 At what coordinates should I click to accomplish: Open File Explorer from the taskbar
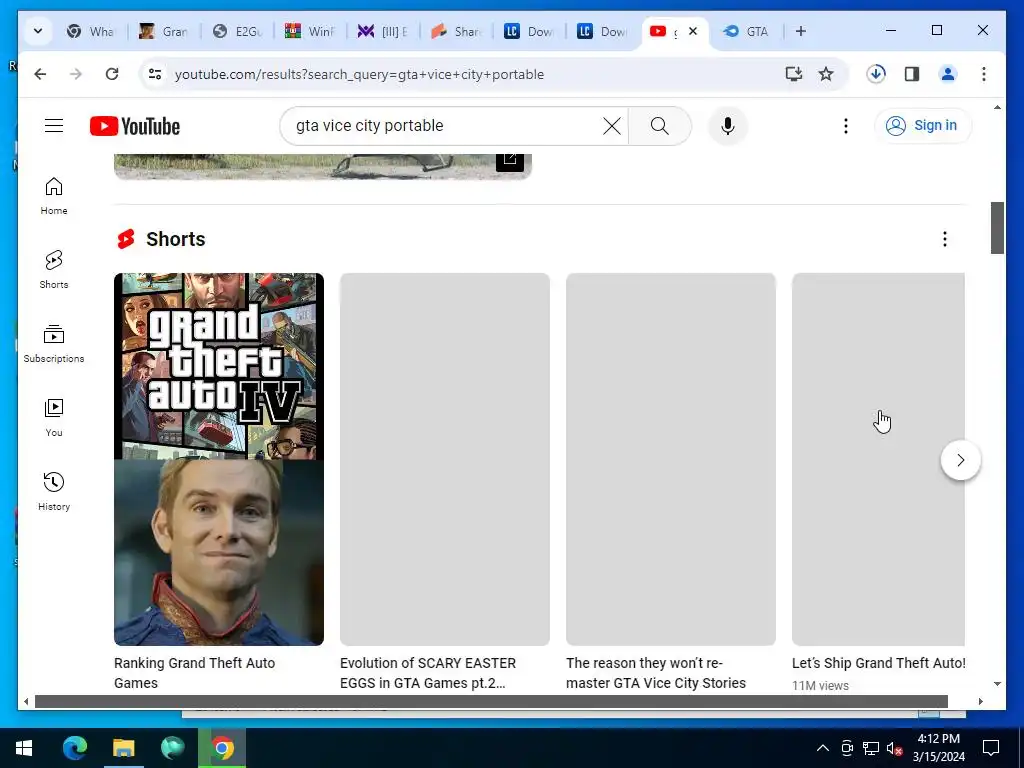pos(123,748)
